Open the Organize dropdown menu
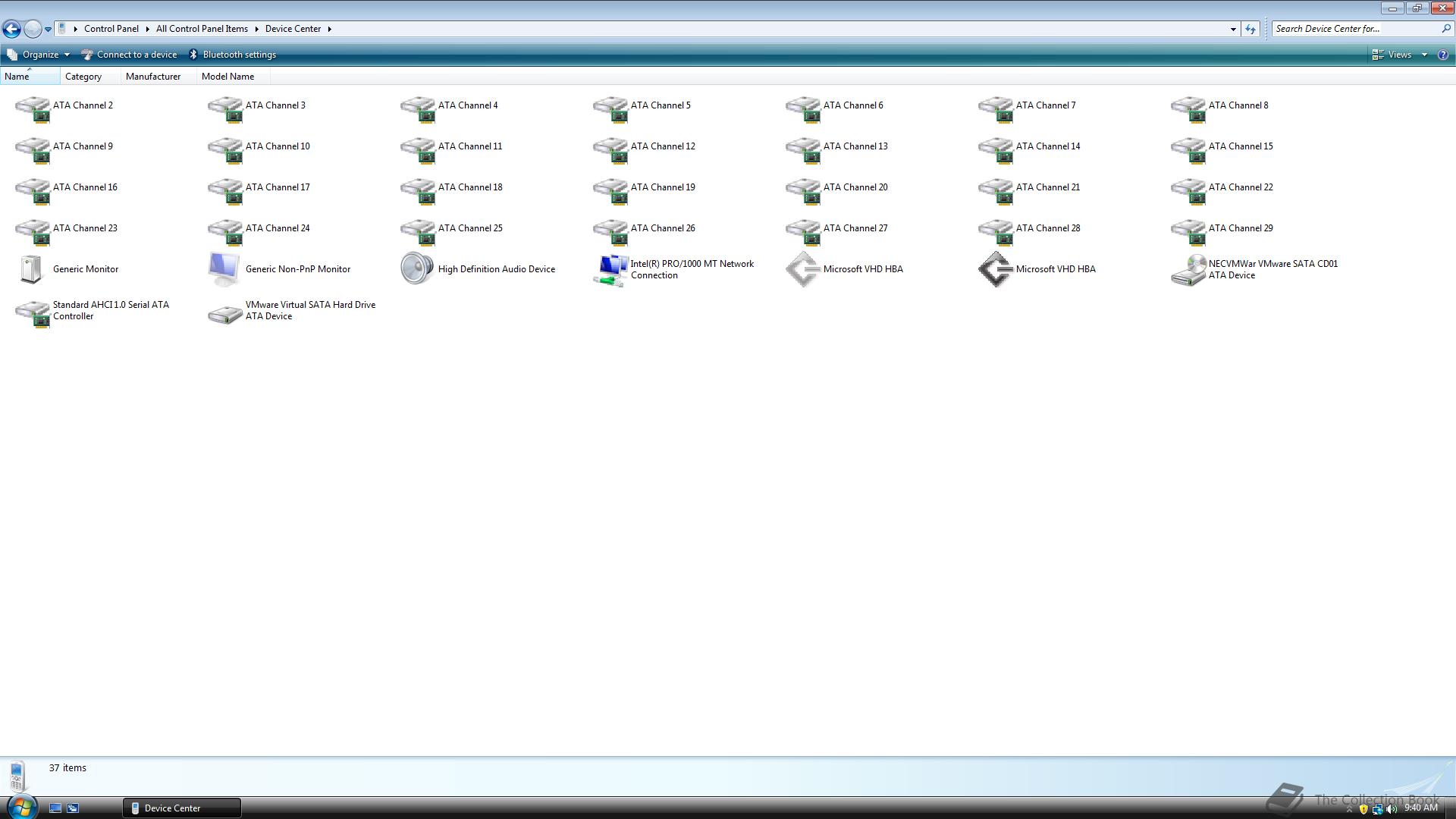The image size is (1456, 819). pos(38,55)
